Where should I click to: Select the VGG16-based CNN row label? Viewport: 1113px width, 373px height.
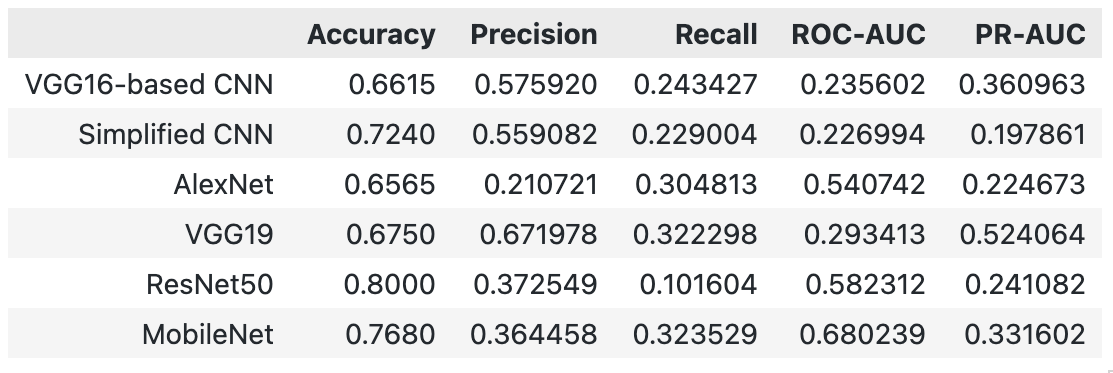click(149, 85)
